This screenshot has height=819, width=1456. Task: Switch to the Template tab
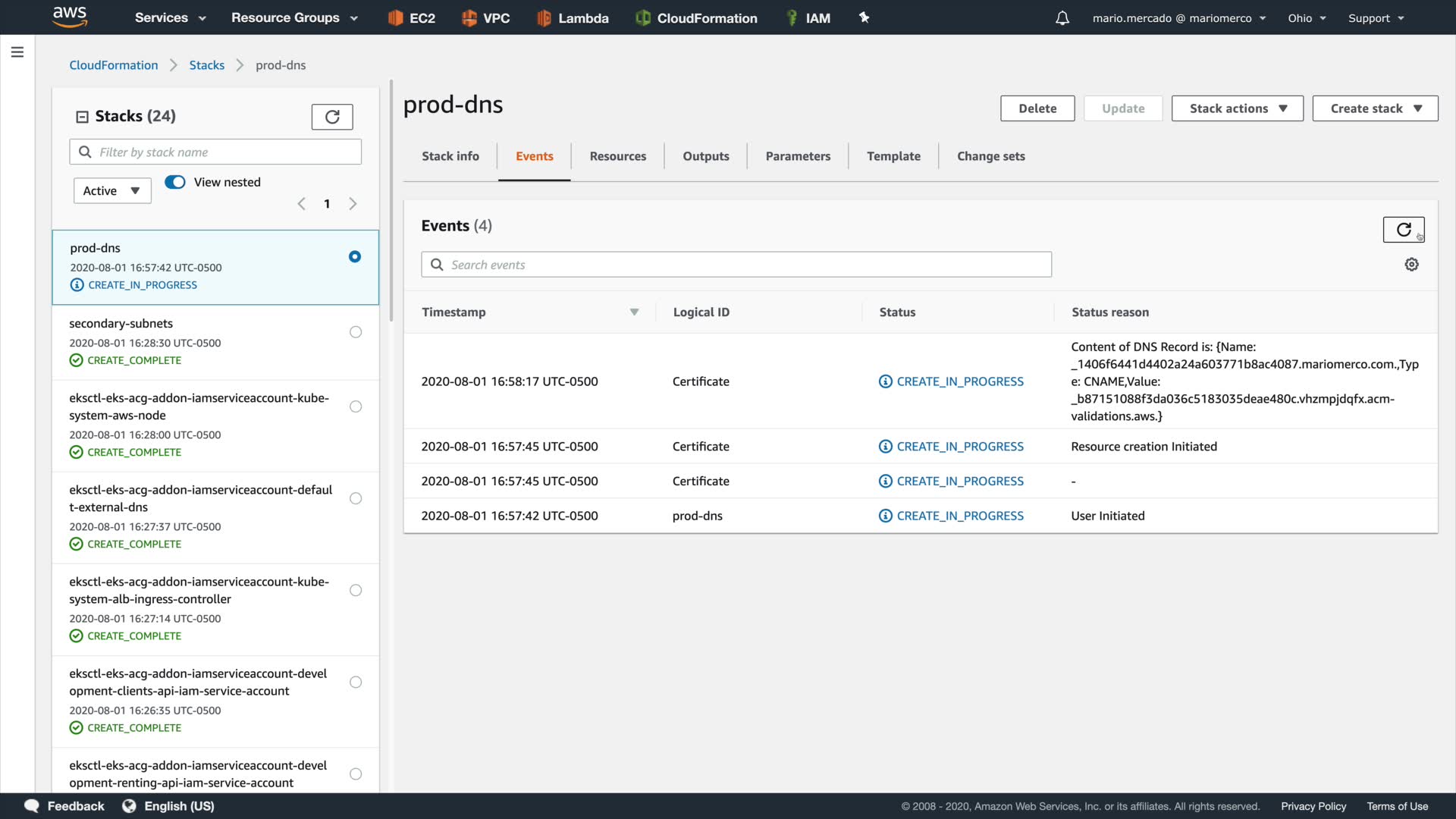893,156
